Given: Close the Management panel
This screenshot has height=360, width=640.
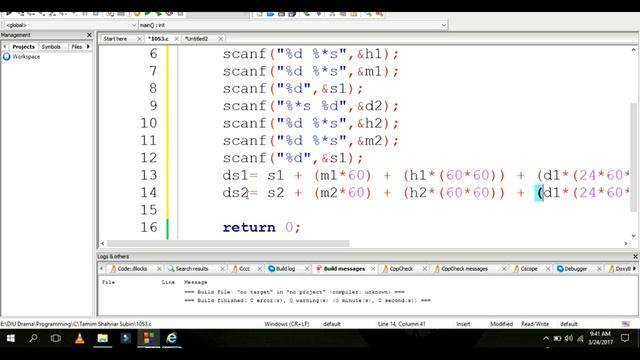Looking at the screenshot, I should pyautogui.click(x=89, y=35).
